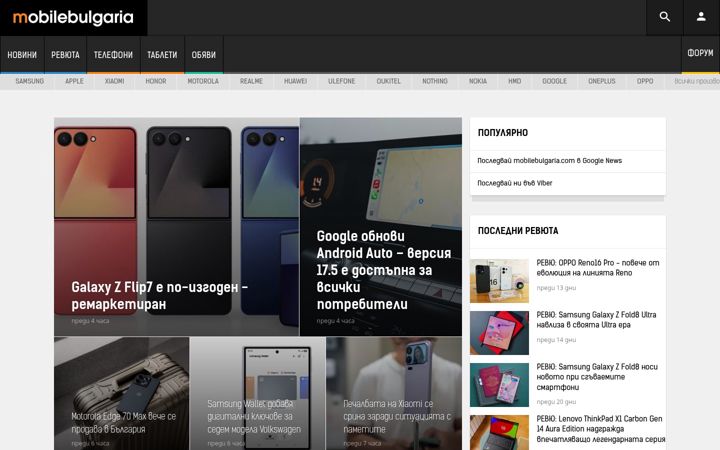
Task: Select the GOOGLE brand link
Action: (x=554, y=81)
